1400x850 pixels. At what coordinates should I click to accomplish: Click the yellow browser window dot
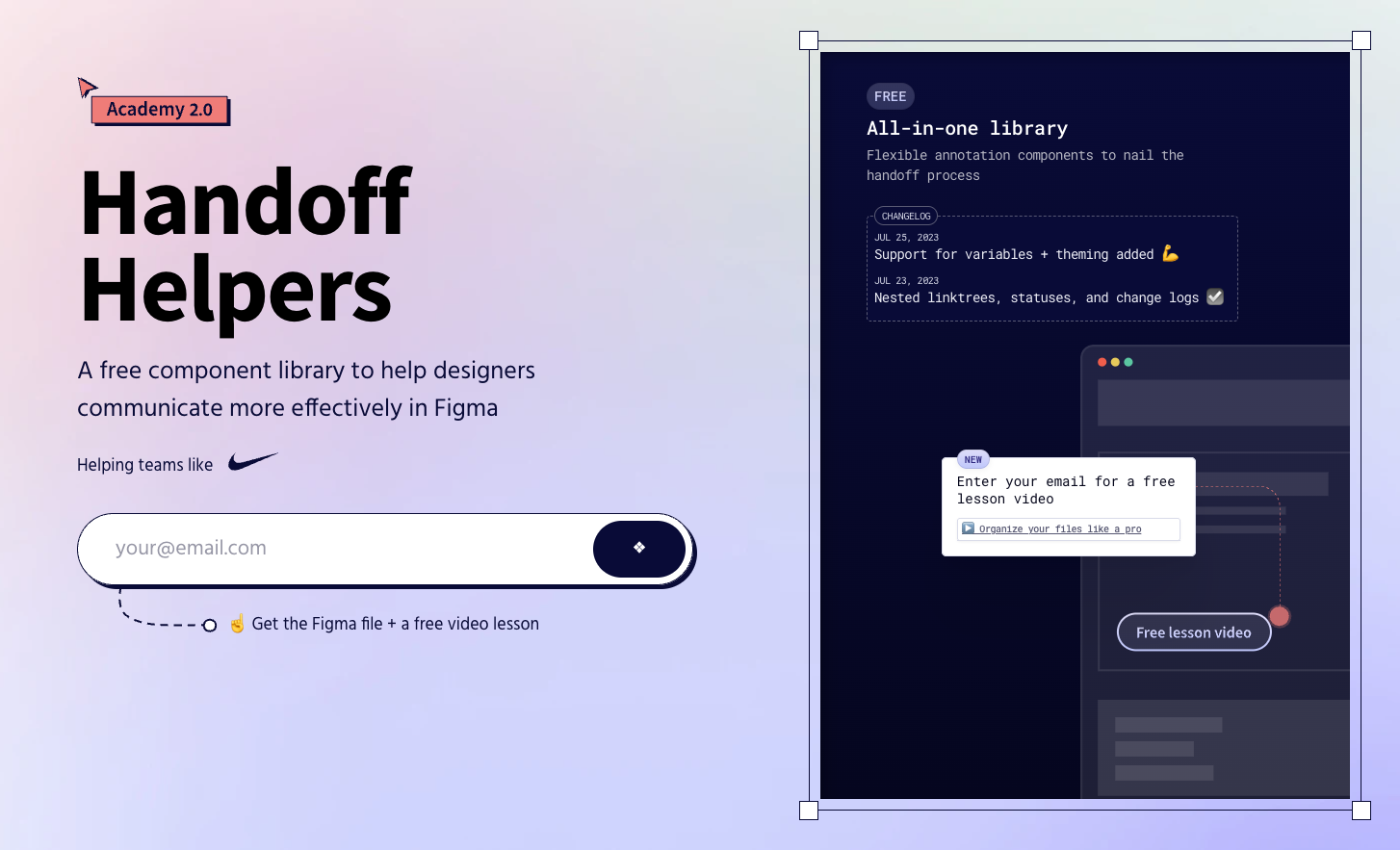tap(1115, 362)
